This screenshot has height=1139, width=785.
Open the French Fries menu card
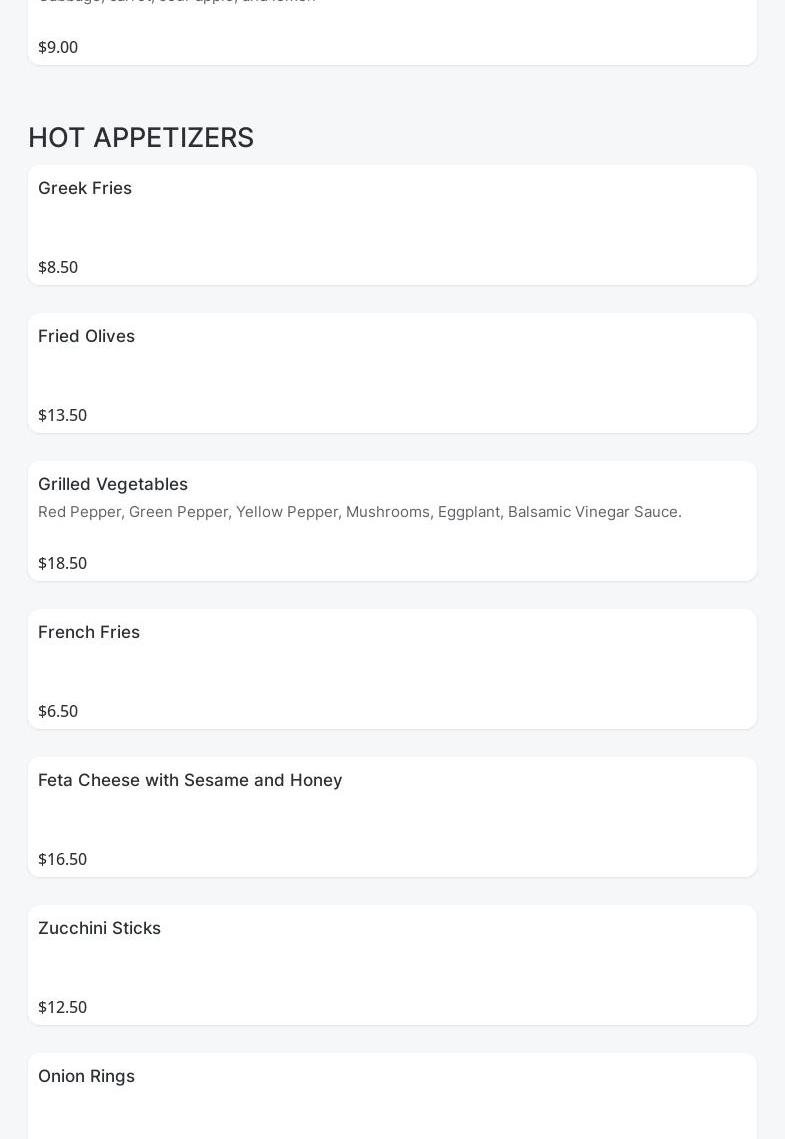click(x=392, y=669)
